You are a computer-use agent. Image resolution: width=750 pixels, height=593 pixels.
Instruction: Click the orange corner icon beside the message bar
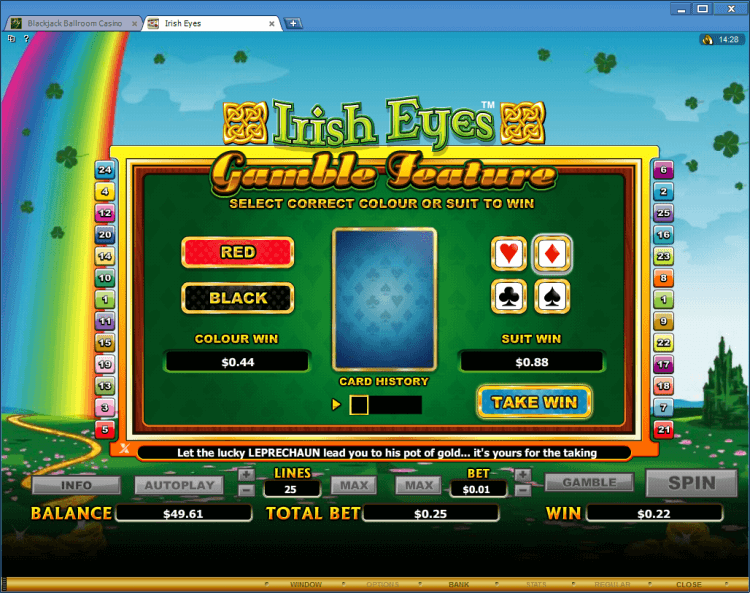[124, 448]
